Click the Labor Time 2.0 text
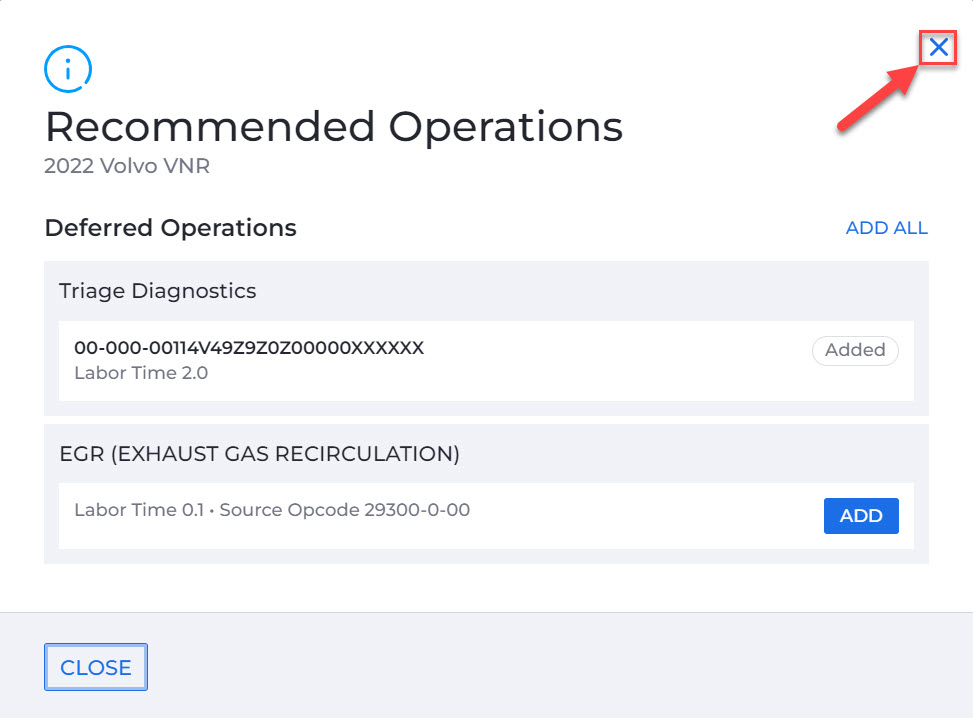This screenshot has width=973, height=718. [x=141, y=373]
